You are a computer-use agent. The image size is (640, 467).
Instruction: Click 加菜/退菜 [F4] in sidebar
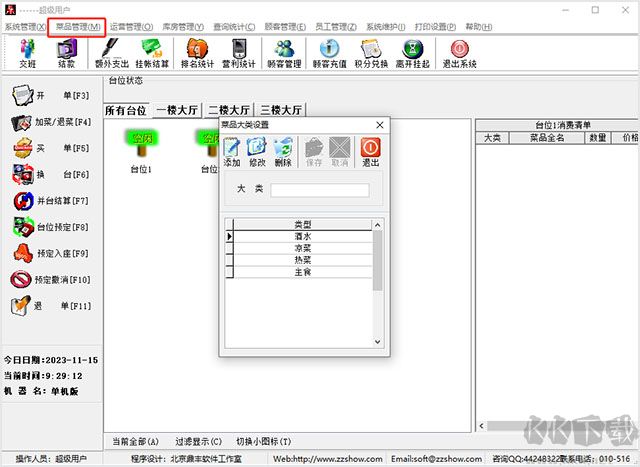tap(50, 122)
